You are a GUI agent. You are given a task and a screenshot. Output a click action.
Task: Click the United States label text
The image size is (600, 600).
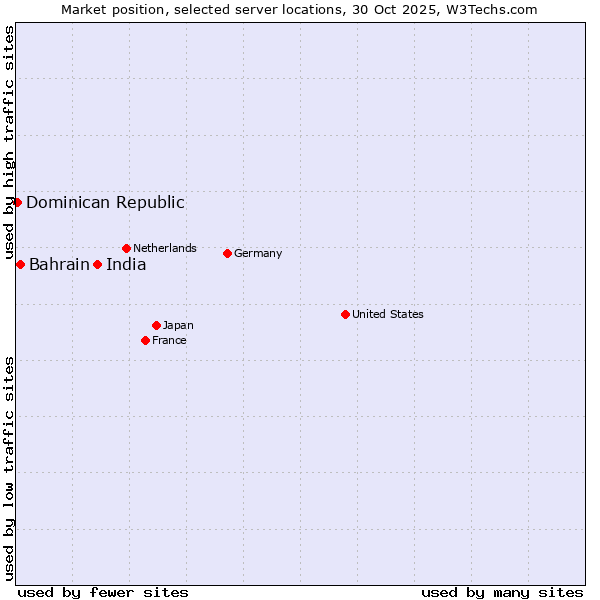[388, 315]
